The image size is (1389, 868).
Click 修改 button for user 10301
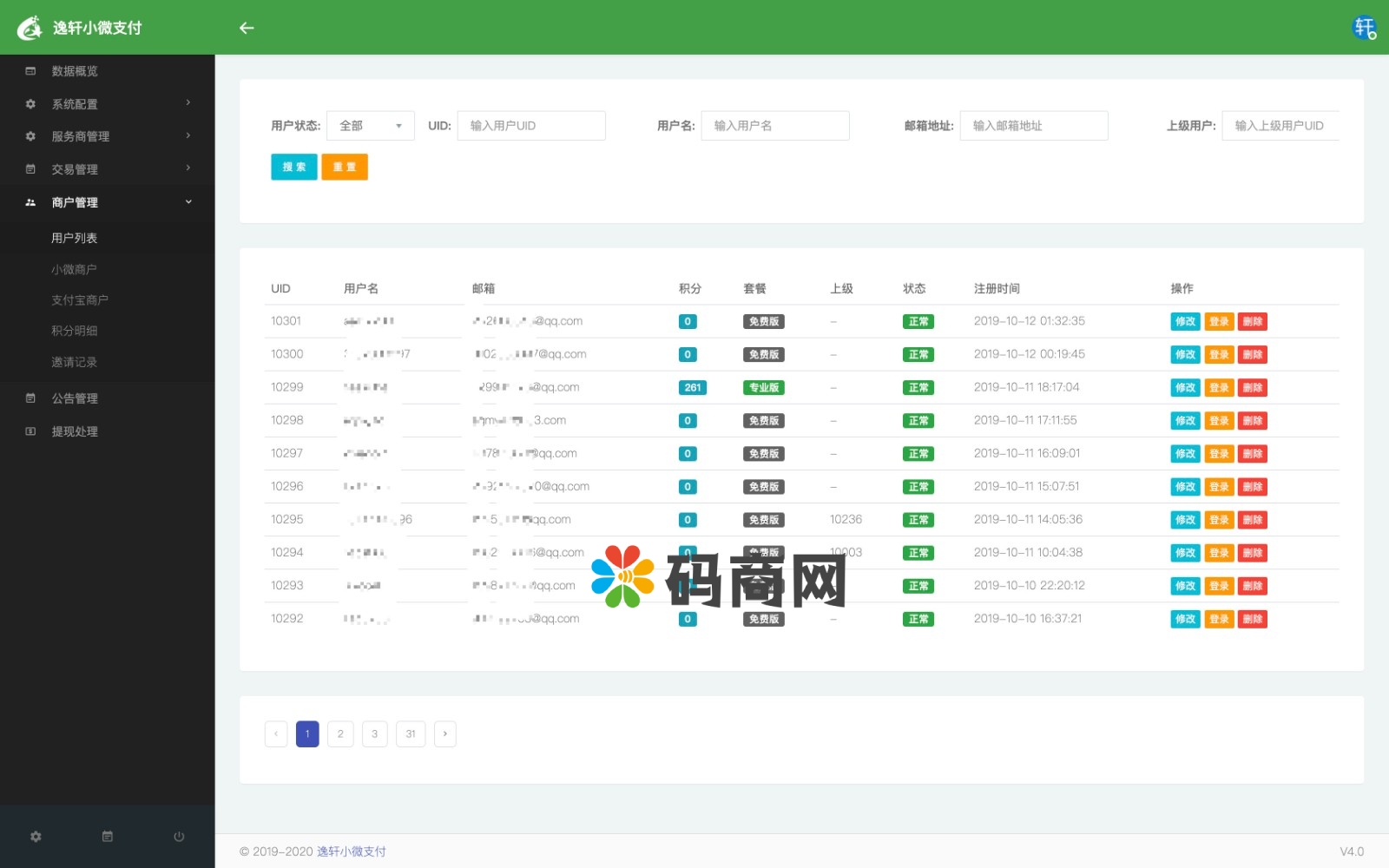coord(1185,321)
